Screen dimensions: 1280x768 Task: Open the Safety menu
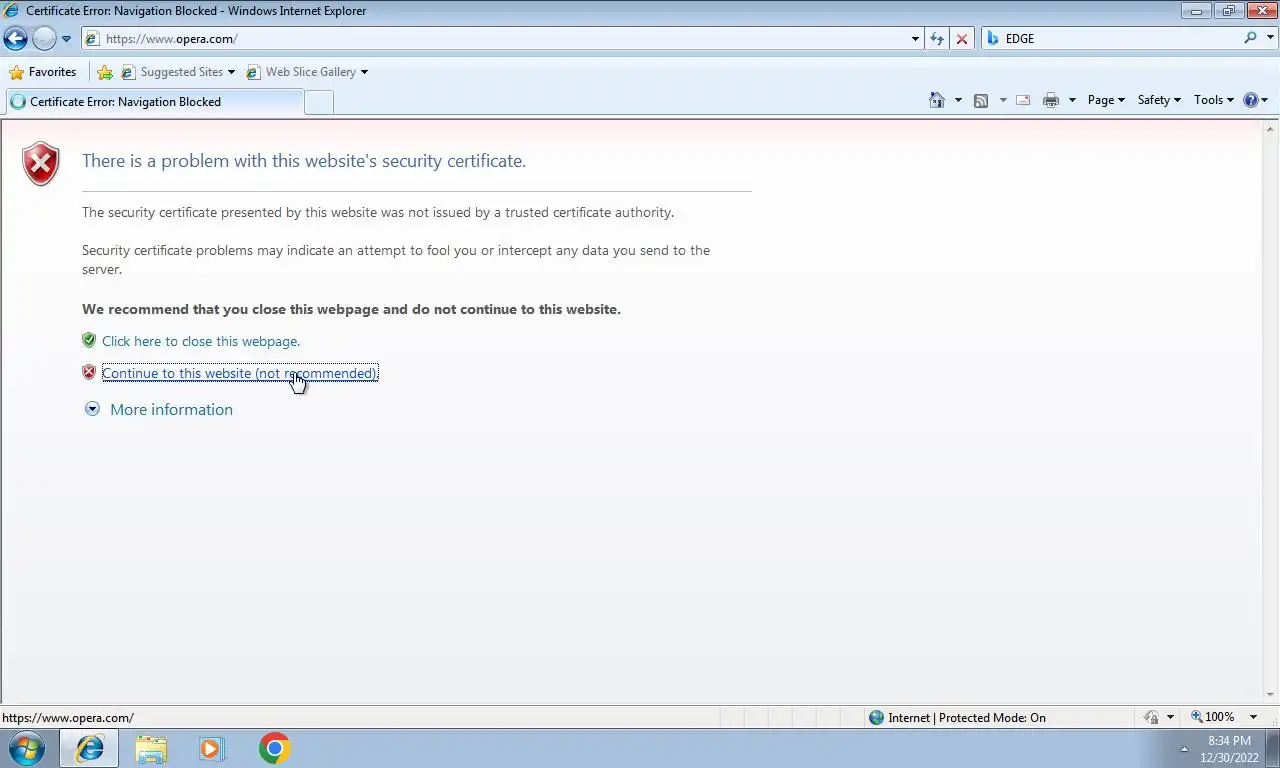coord(1159,100)
